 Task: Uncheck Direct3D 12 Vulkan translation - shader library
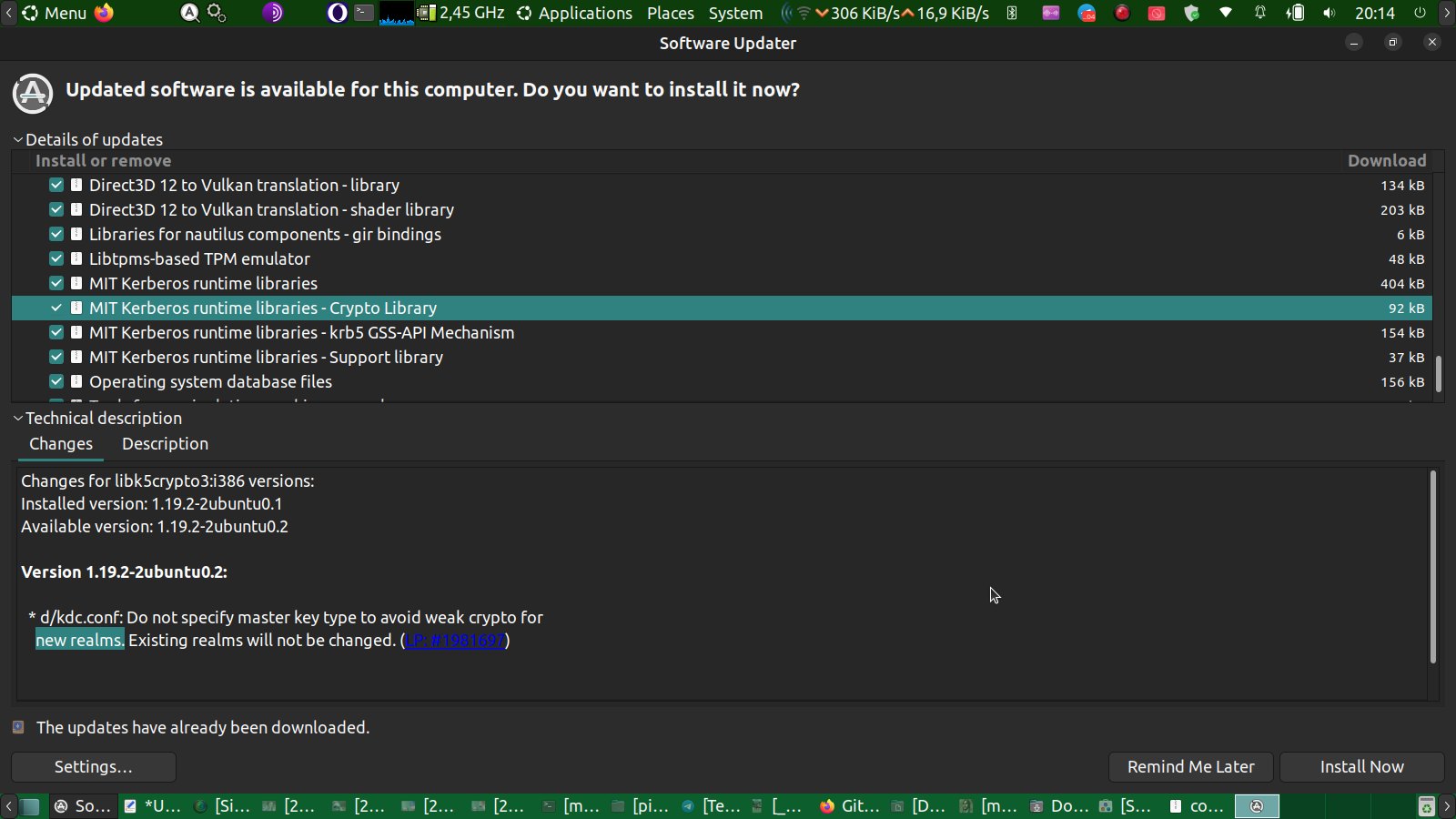tap(56, 209)
